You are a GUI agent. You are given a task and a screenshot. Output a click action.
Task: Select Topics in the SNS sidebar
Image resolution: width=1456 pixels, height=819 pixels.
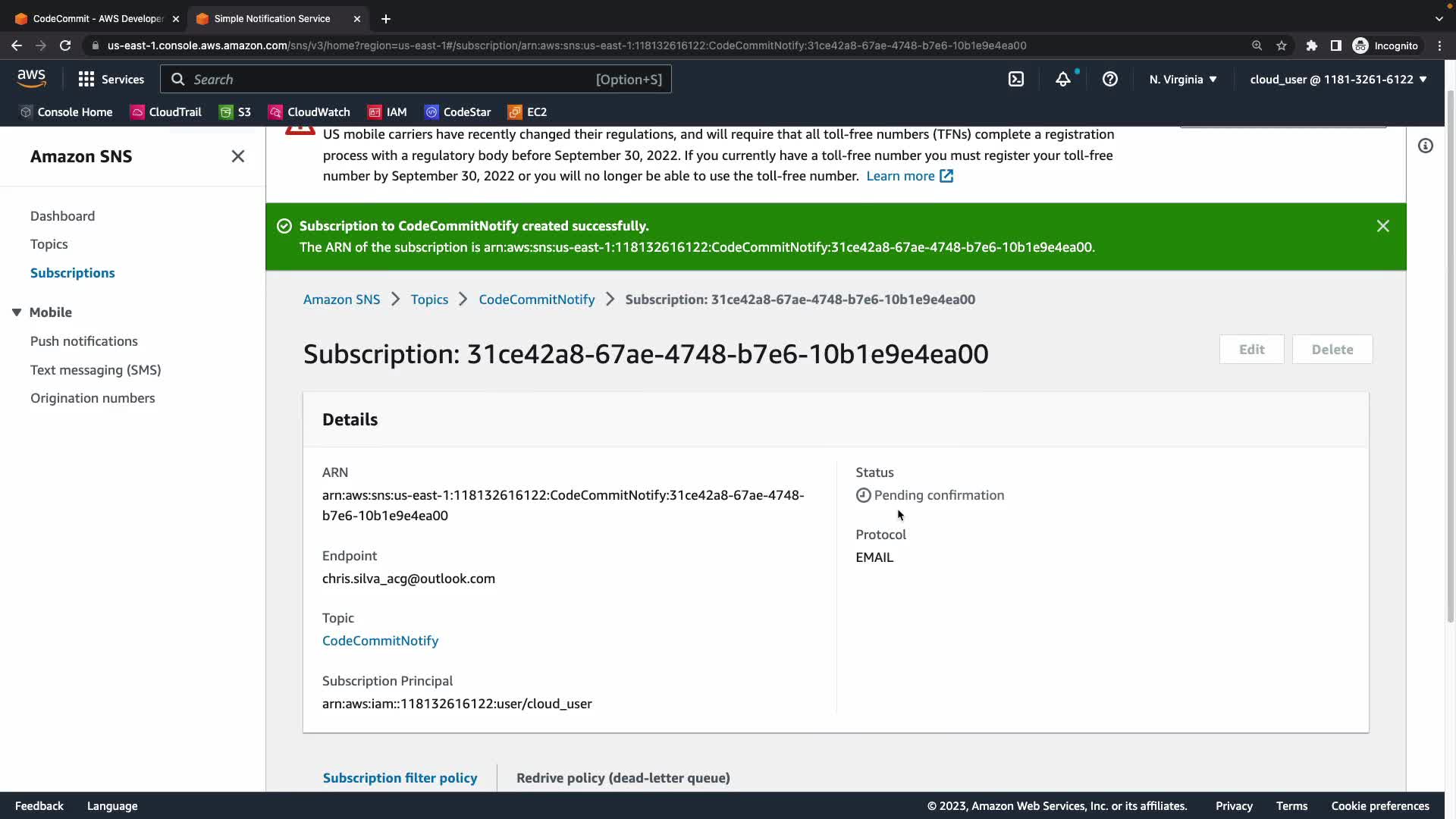coord(49,244)
